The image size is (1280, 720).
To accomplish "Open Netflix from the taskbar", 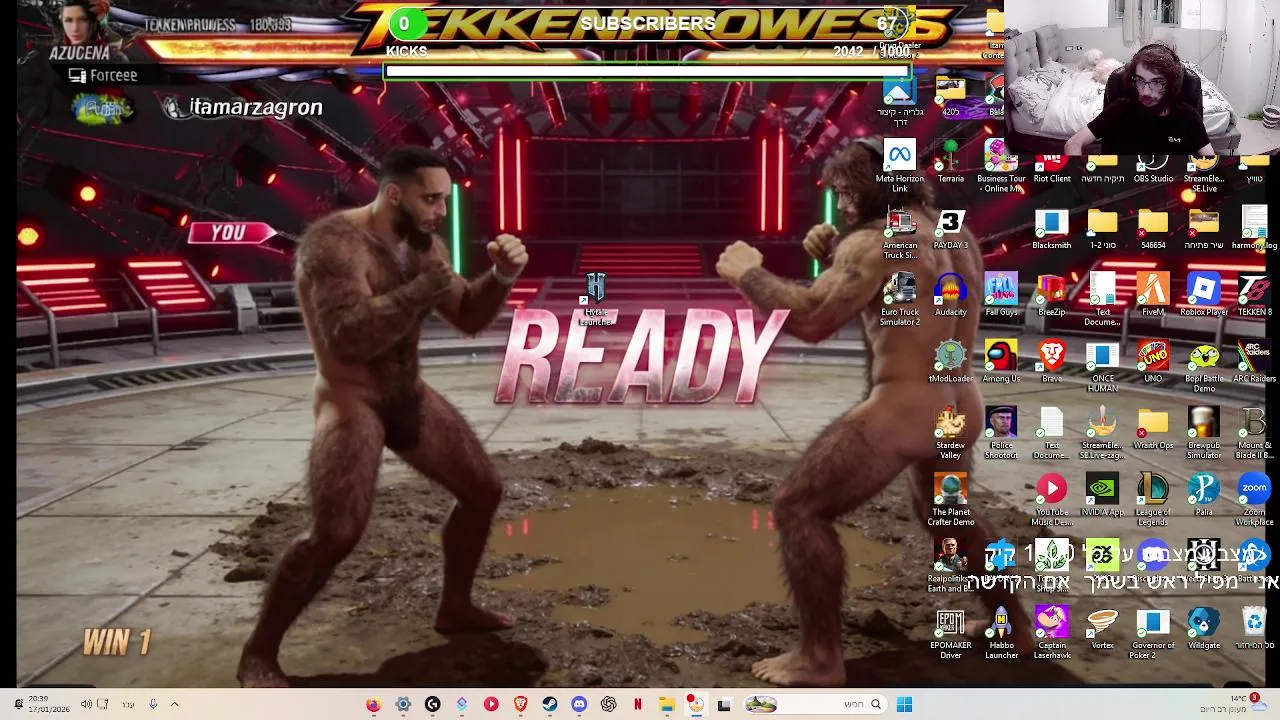I will coord(637,704).
